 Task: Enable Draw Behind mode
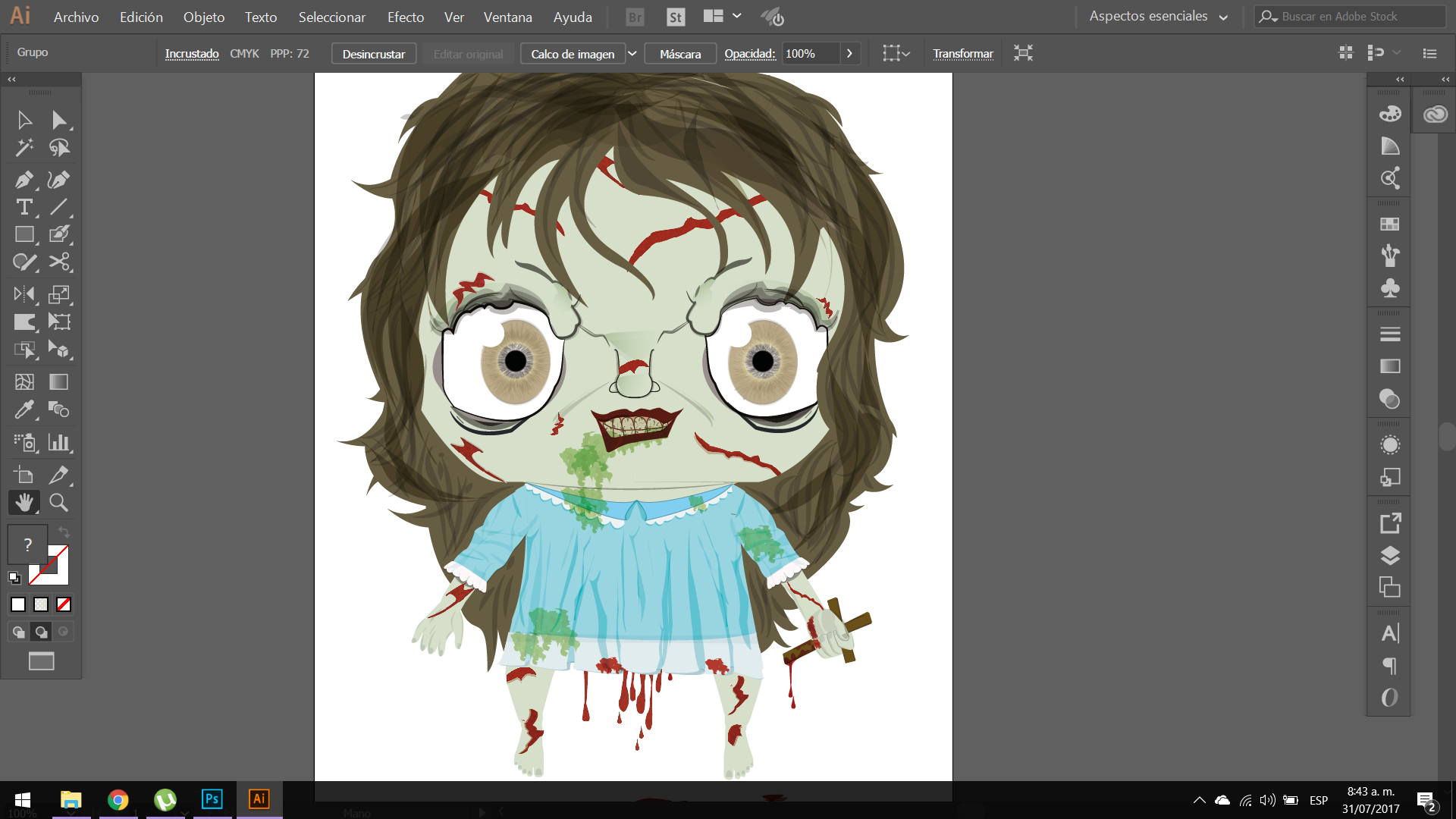point(41,632)
